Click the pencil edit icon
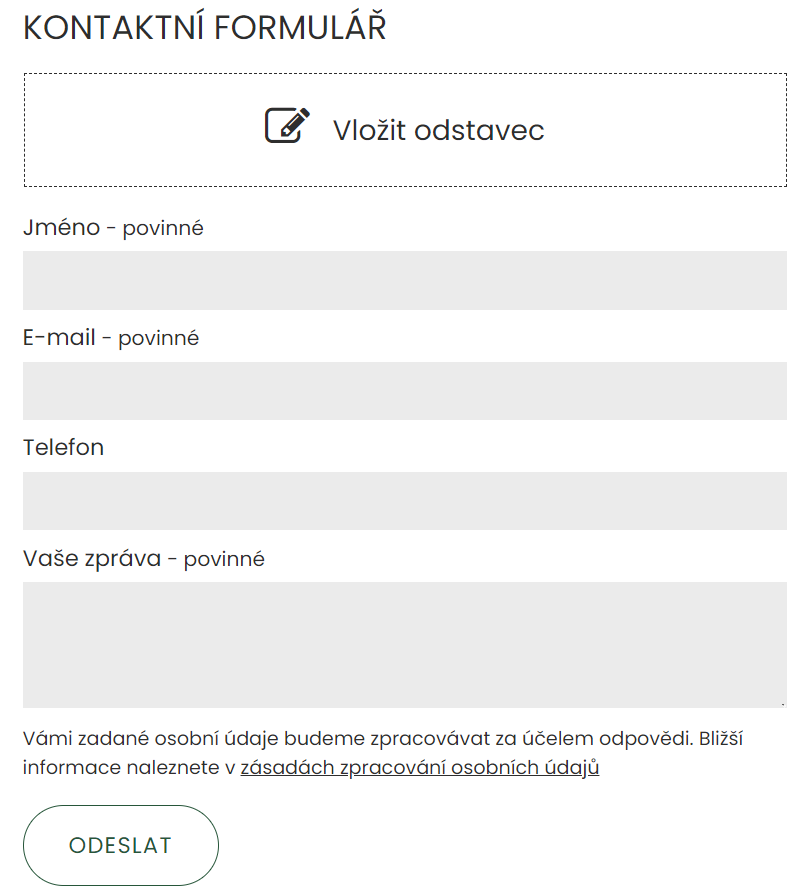Image resolution: width=809 pixels, height=888 pixels. point(287,126)
